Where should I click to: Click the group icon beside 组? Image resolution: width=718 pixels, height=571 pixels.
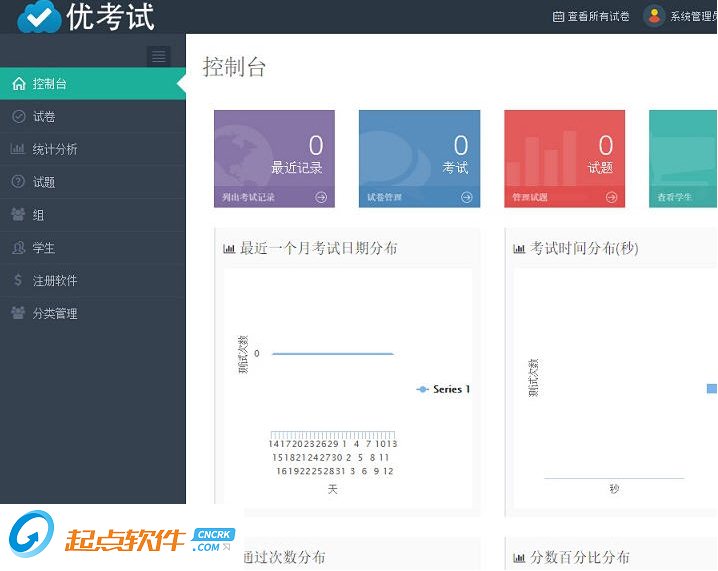click(18, 214)
